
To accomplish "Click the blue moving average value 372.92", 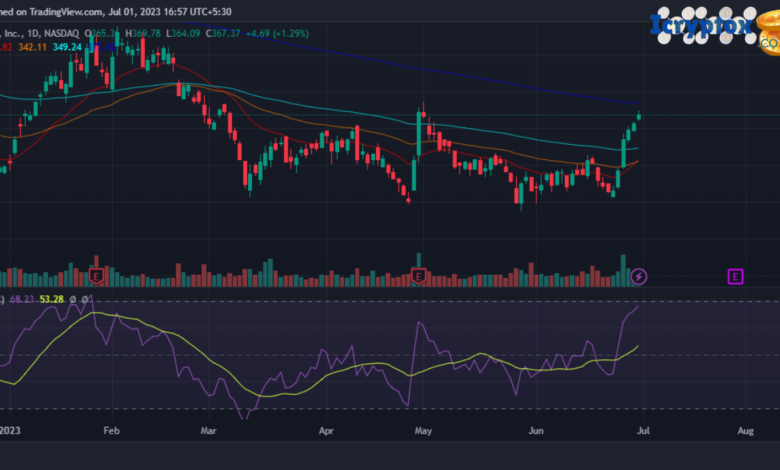I will pyautogui.click(x=101, y=47).
